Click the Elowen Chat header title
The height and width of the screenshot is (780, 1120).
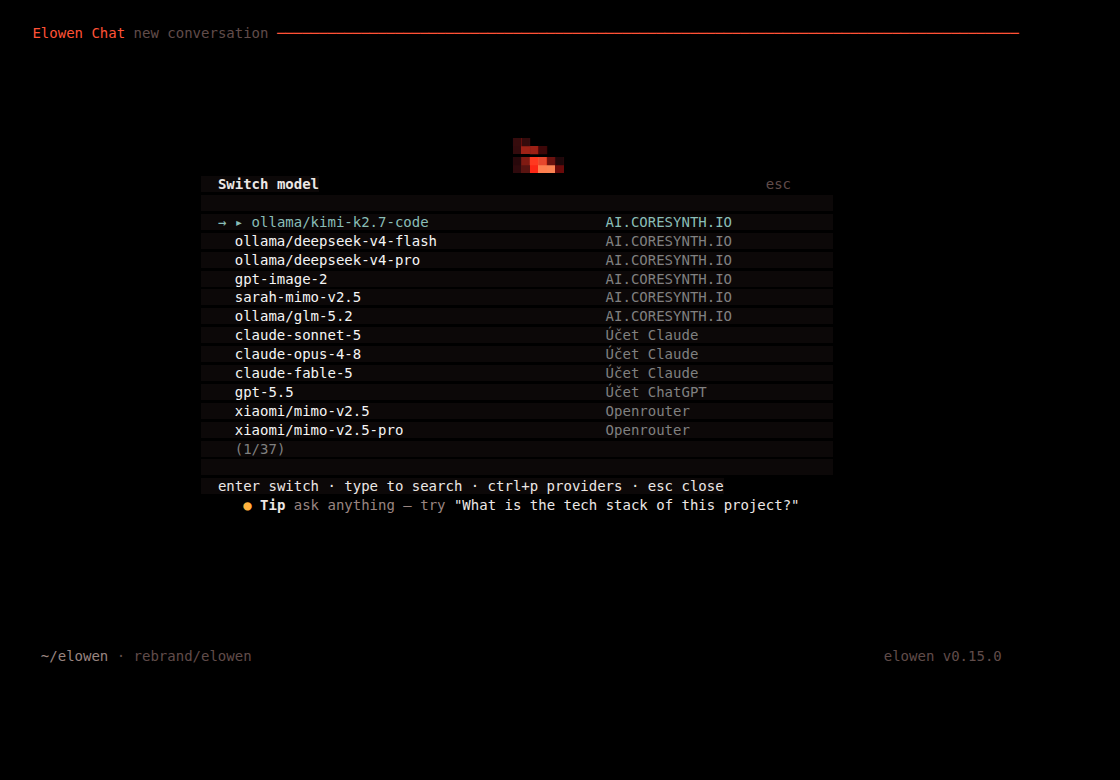tap(79, 34)
